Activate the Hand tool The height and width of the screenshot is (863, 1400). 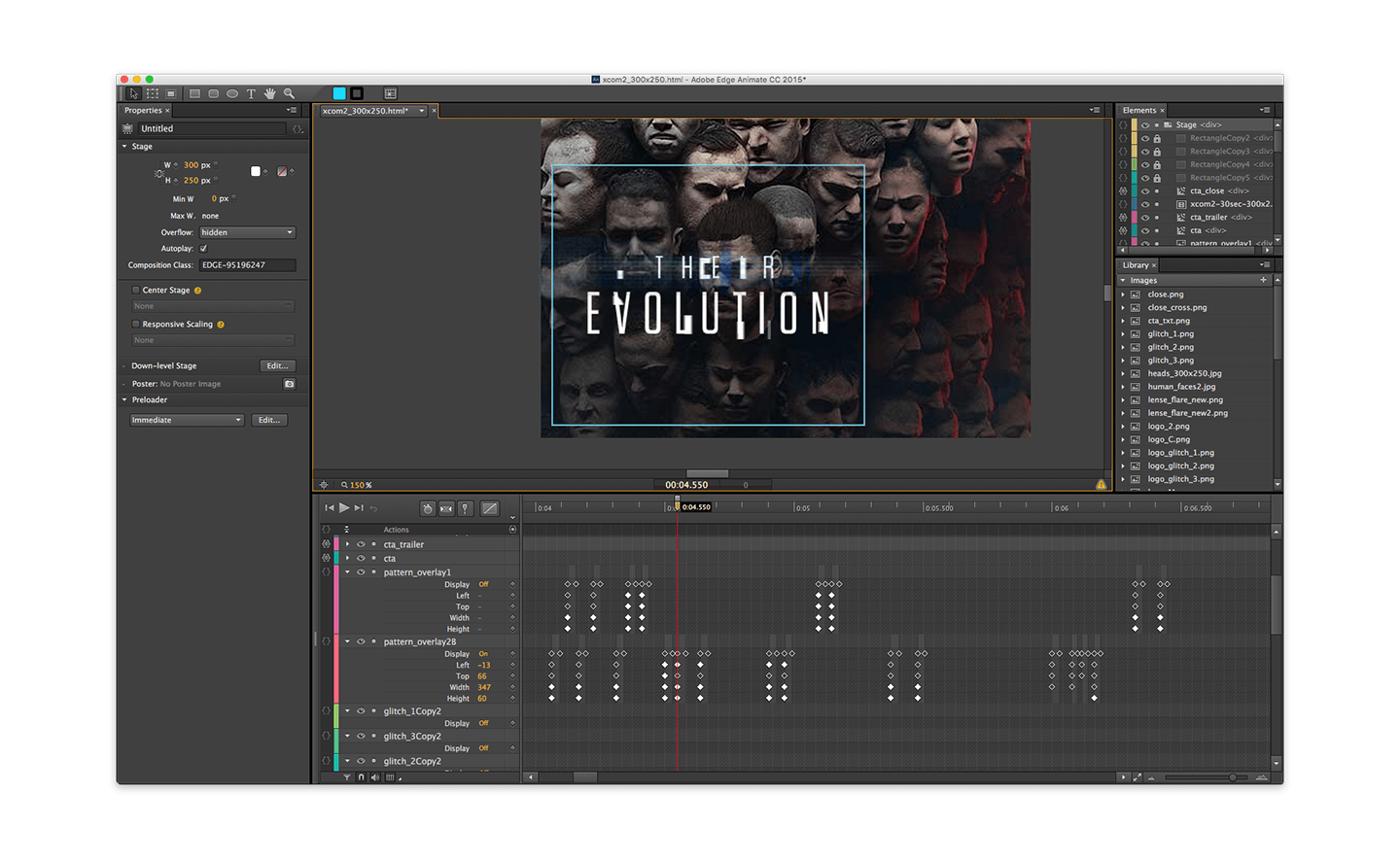pos(269,94)
